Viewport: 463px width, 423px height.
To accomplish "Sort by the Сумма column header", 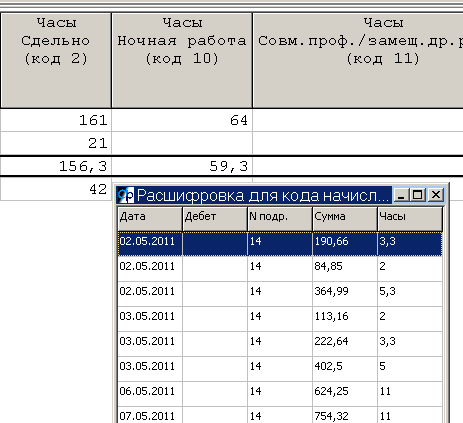I will [345, 219].
